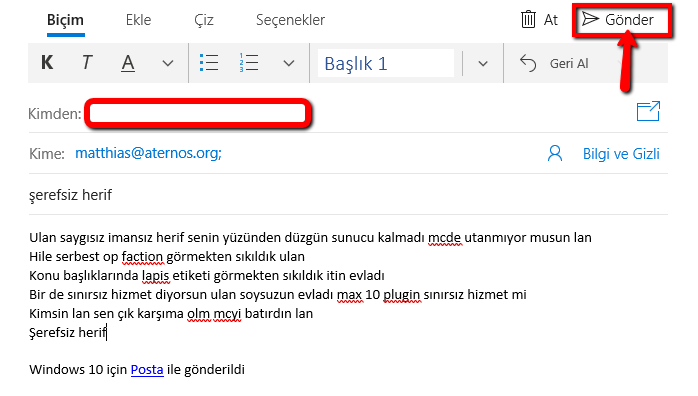
Task: Click line starting Ulan saygısız imansız
Action: click(x=310, y=238)
